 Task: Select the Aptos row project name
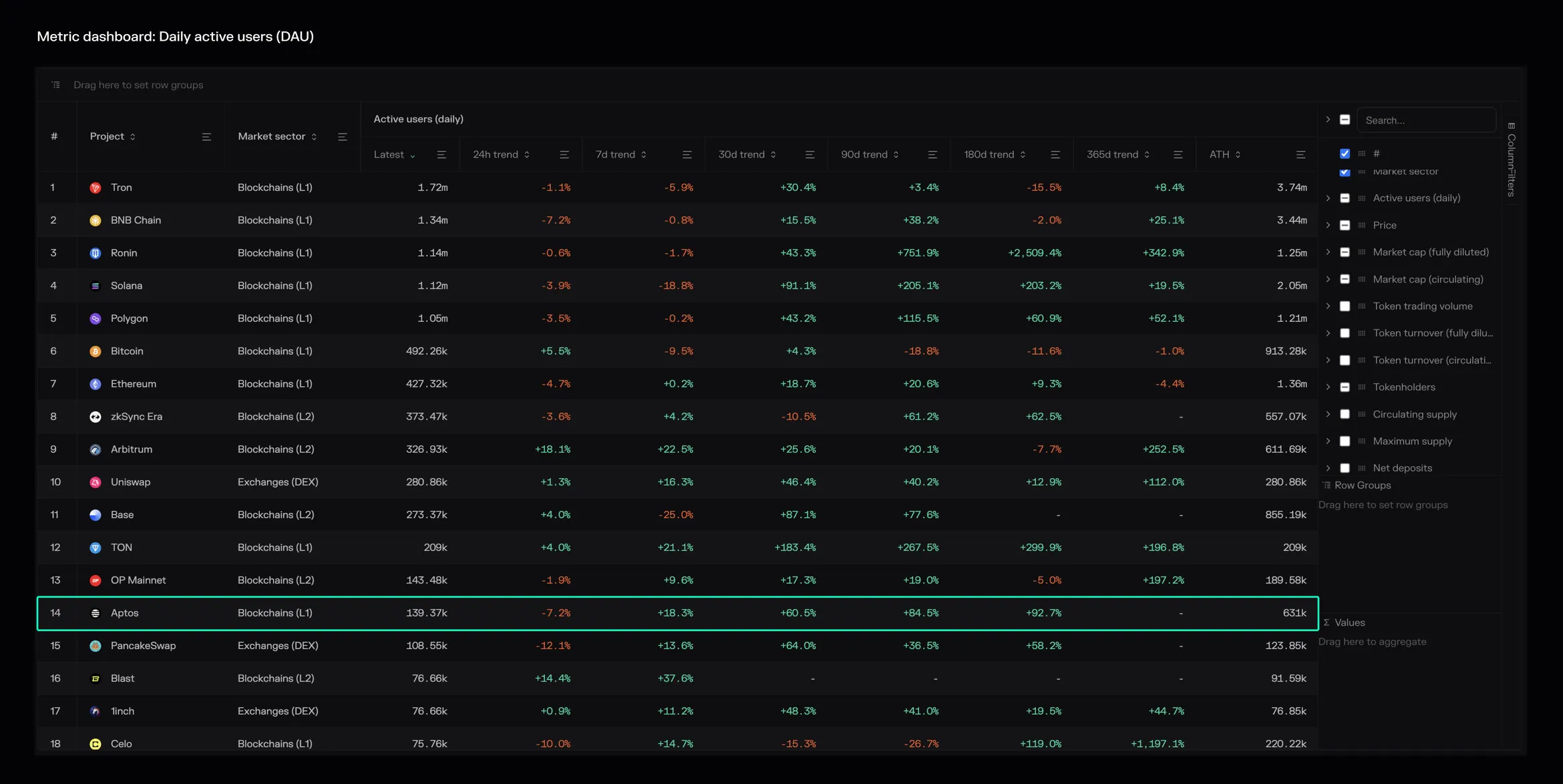pos(125,613)
